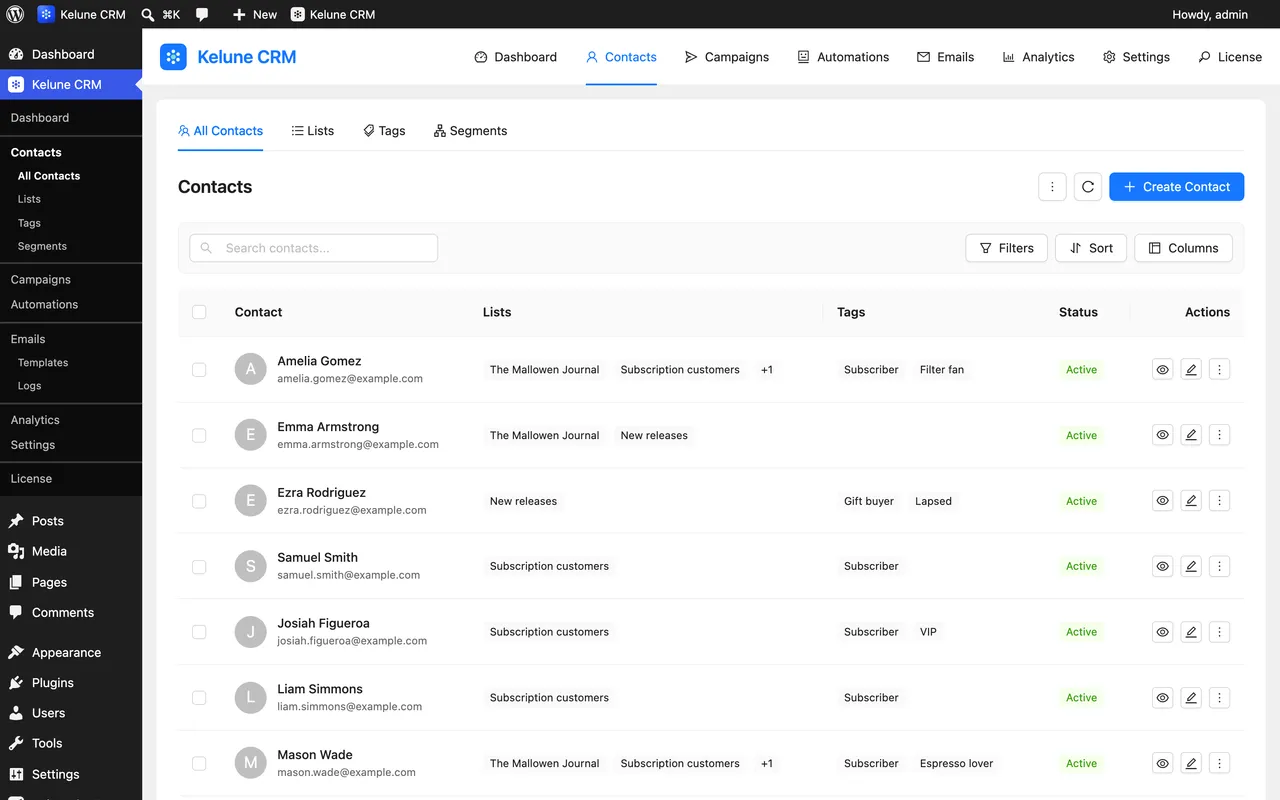Screen dimensions: 1280x800
Task: Open the Columns chooser
Action: coord(1183,248)
